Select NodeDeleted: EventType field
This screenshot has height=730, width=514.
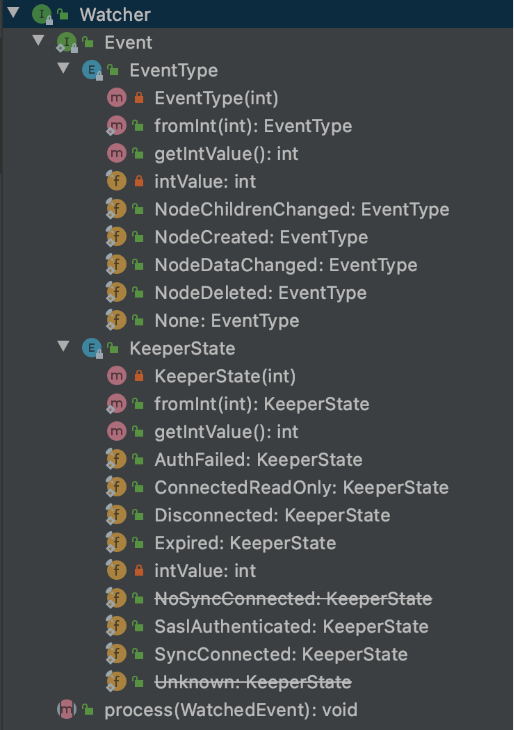point(261,293)
